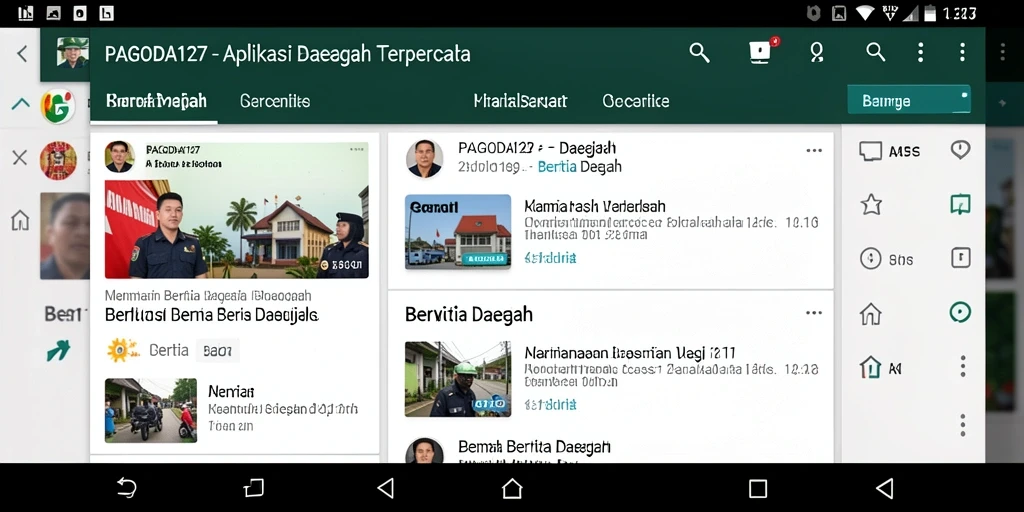Click the green bookmark-chat icon in the right panel
1024x512 pixels.
960,205
